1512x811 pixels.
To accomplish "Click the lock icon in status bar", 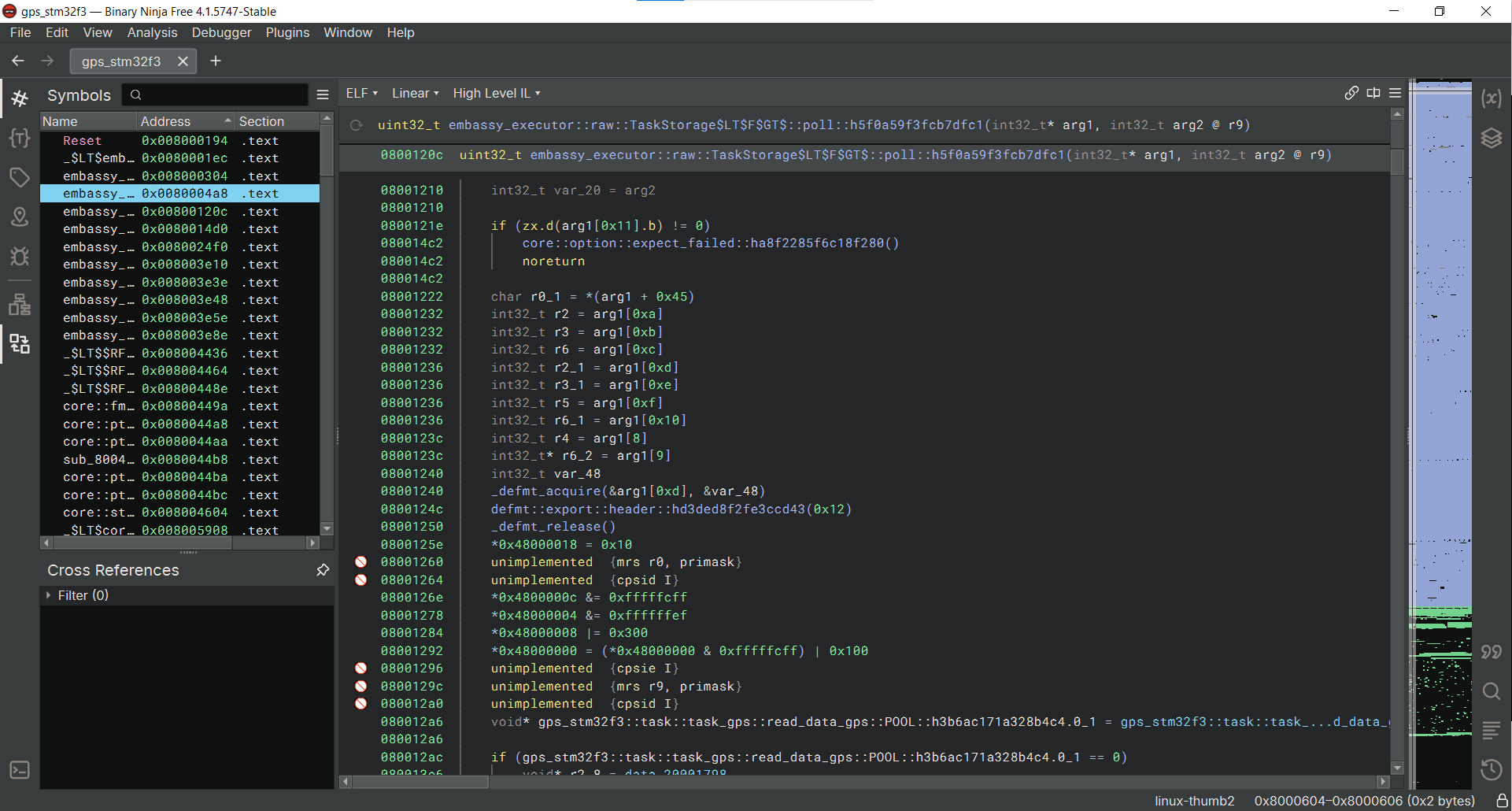I will [1502, 801].
